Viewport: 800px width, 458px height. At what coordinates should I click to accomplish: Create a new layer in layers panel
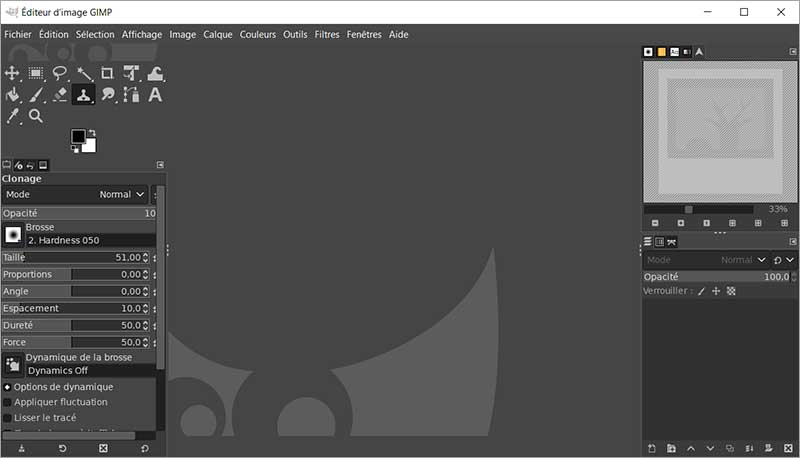tap(652, 448)
